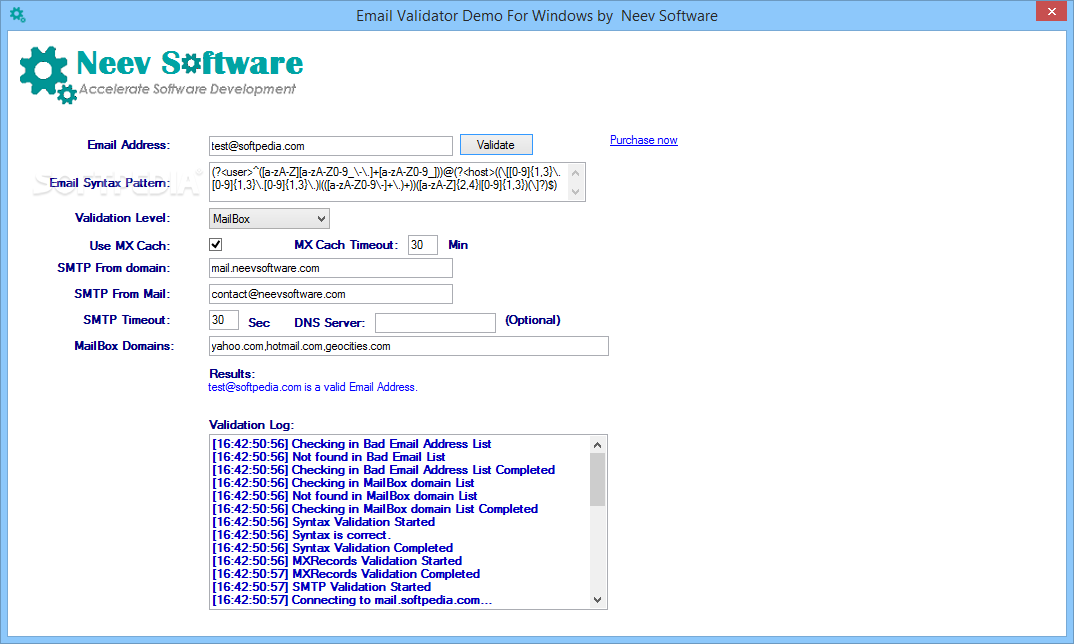Image resolution: width=1074 pixels, height=644 pixels.
Task: Click the gear app icon in title bar
Action: (18, 14)
